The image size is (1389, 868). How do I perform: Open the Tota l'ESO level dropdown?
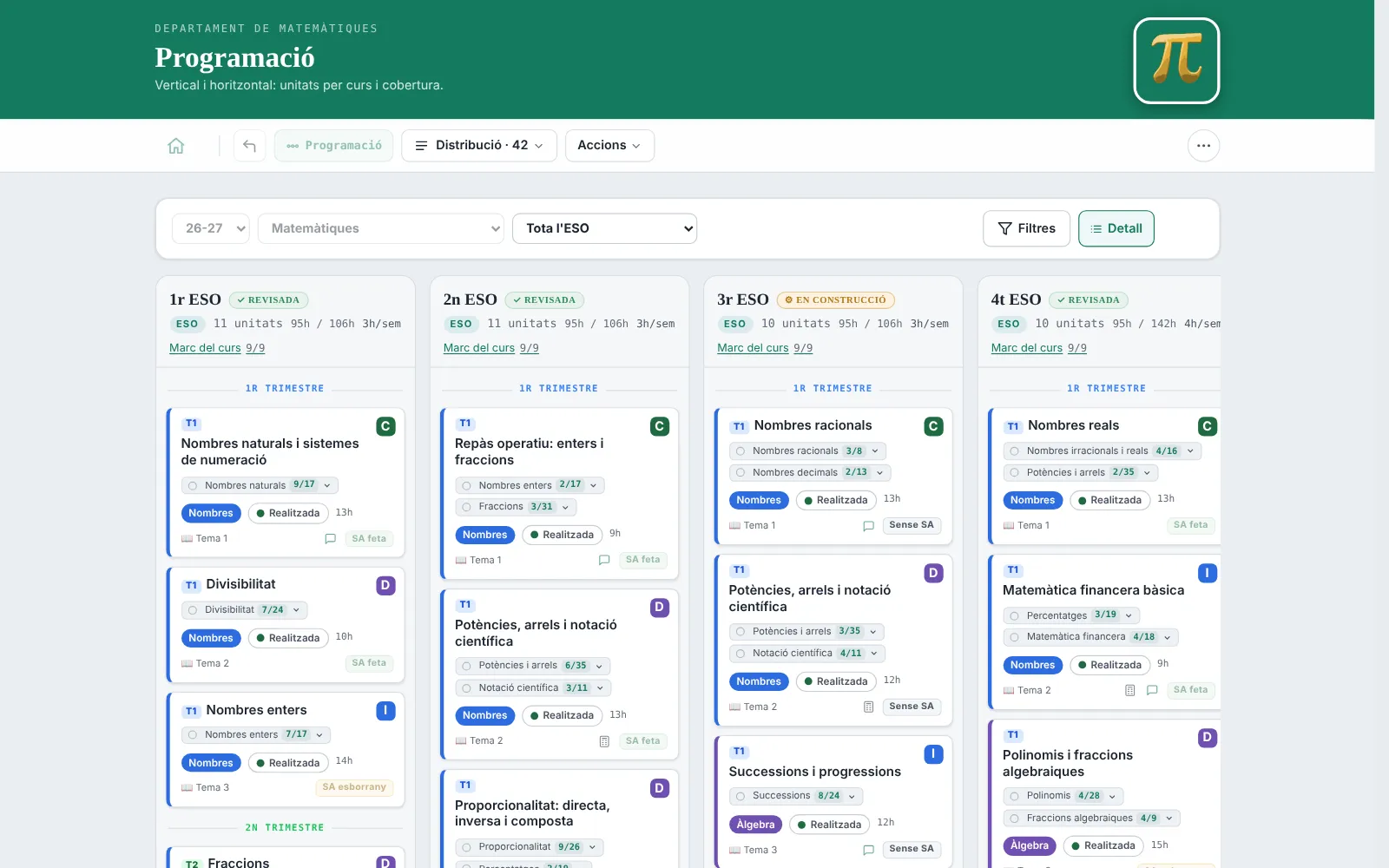[604, 228]
